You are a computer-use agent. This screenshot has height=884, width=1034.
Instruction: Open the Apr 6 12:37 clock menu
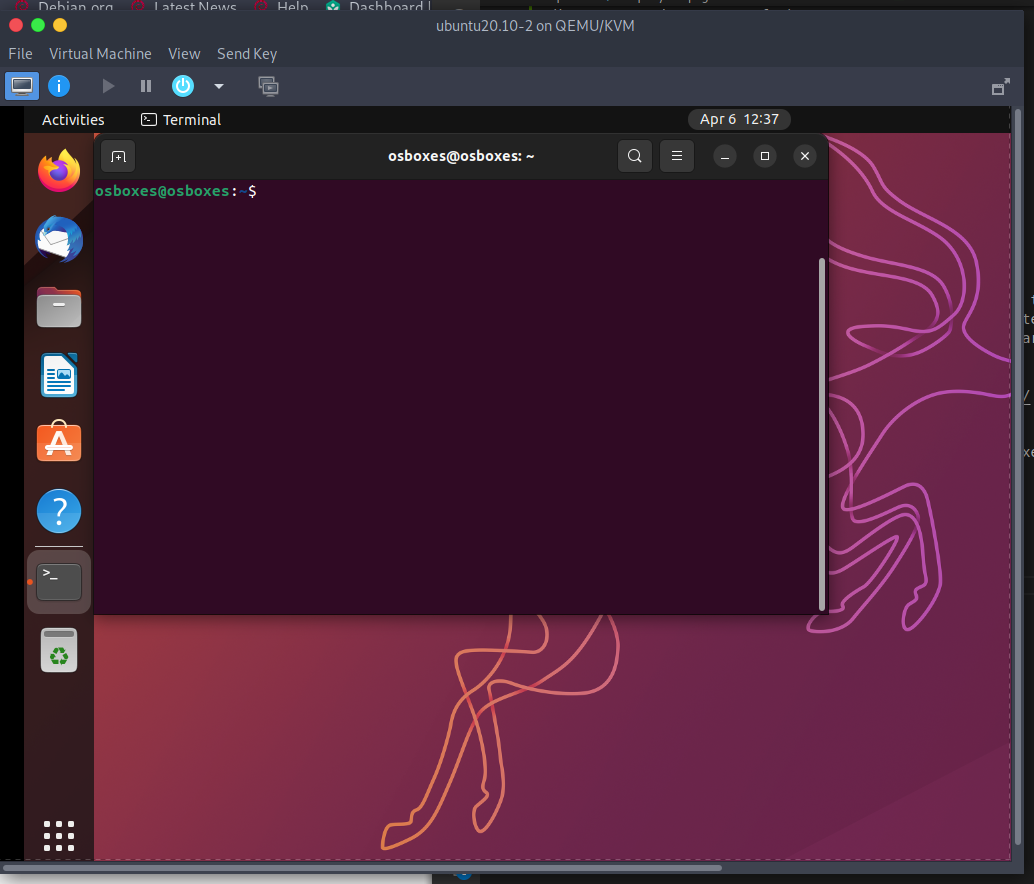pos(739,119)
